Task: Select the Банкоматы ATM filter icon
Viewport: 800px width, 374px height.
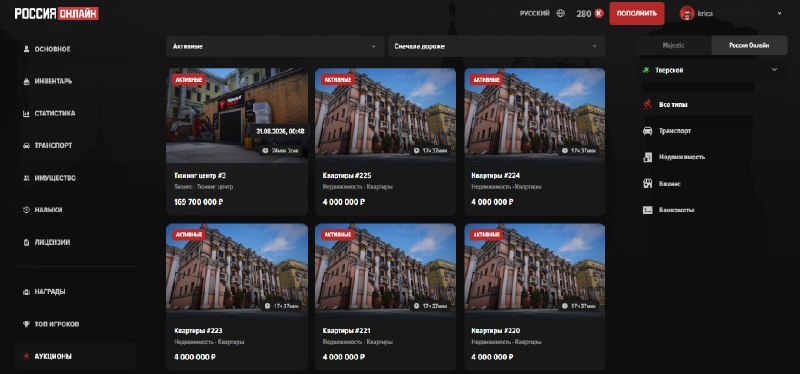Action: pos(647,210)
